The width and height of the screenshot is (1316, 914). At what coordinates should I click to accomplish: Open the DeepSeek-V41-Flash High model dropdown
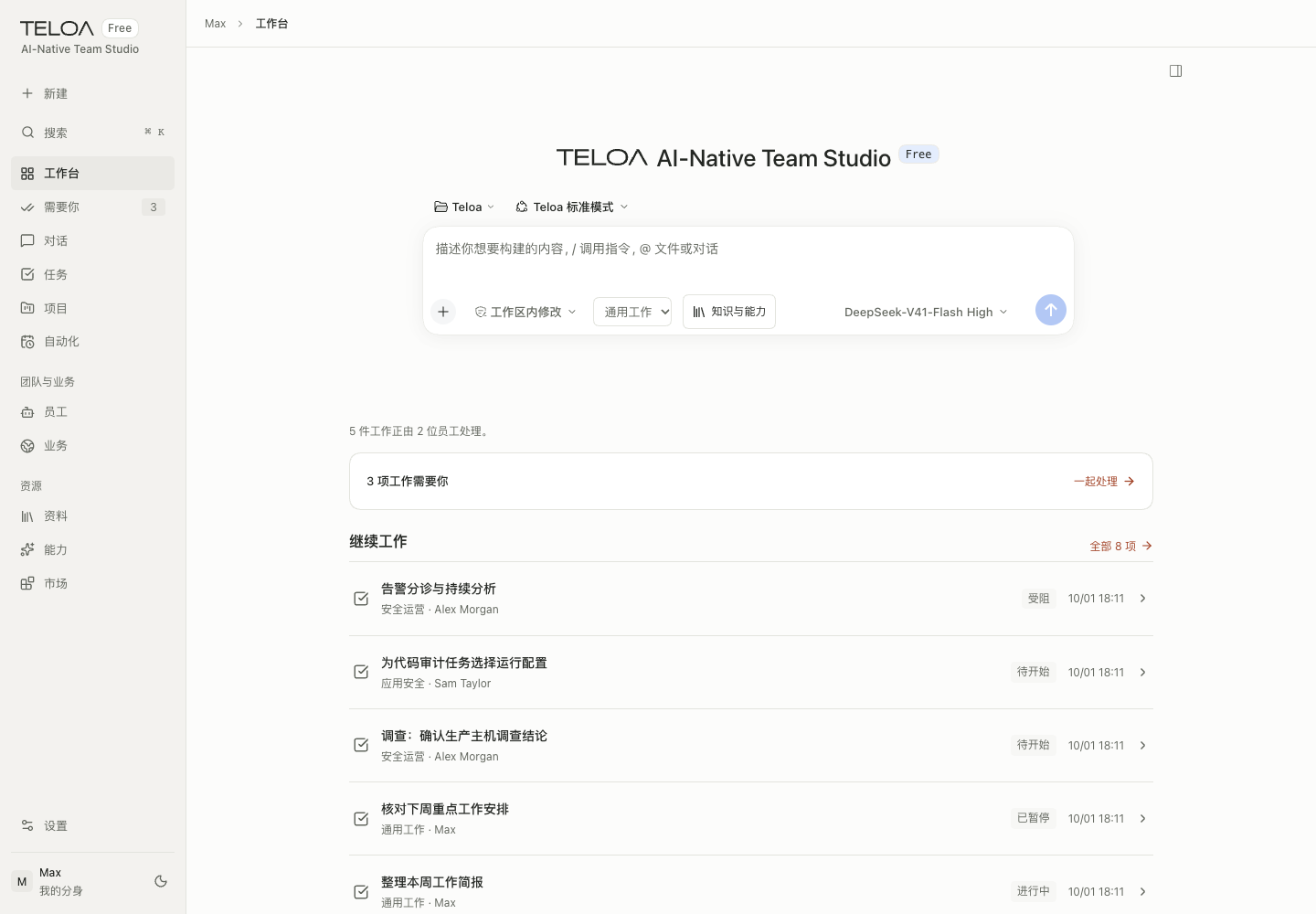pos(926,312)
